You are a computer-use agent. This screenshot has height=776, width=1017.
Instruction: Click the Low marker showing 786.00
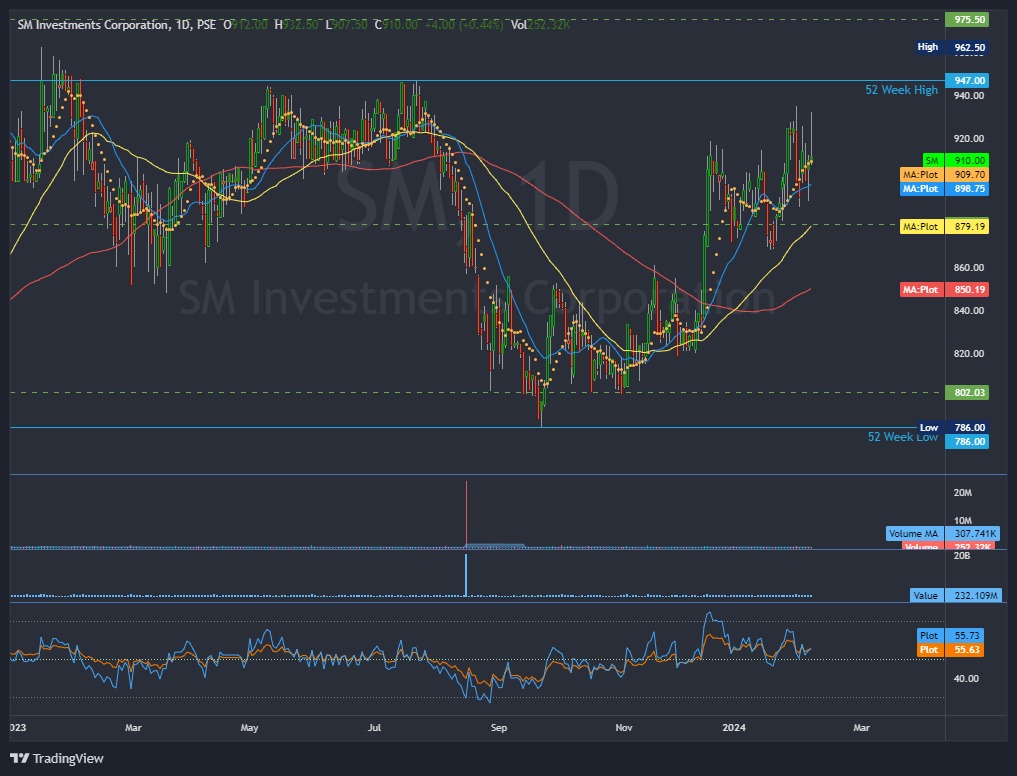pyautogui.click(x=946, y=427)
